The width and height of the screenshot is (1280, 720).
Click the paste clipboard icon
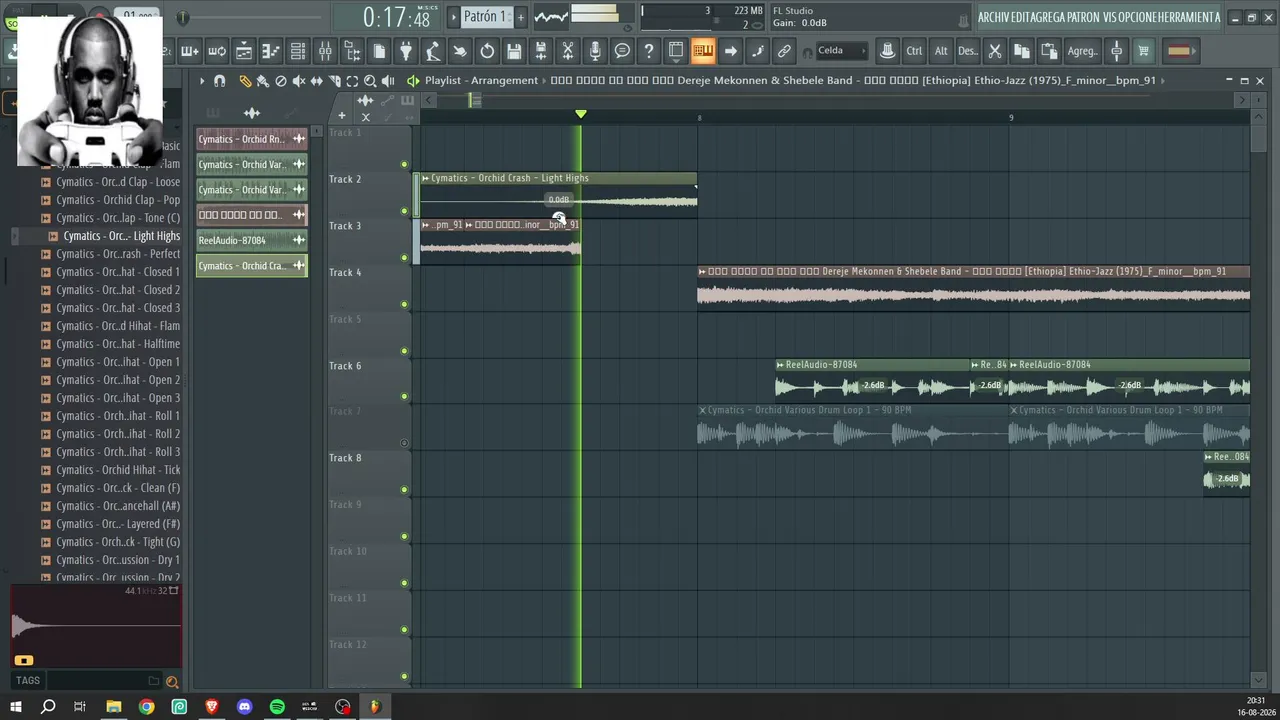pos(1049,51)
